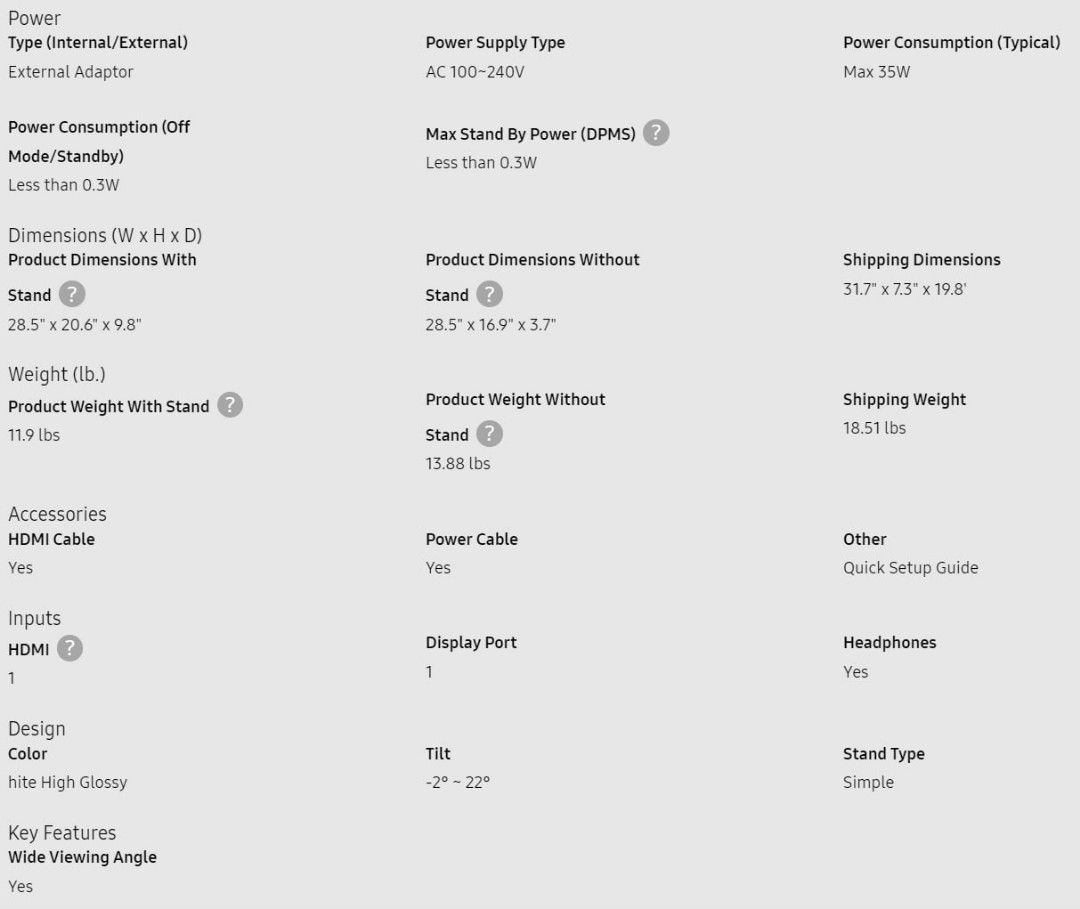
Task: Click the Design section heading
Action: [37, 729]
